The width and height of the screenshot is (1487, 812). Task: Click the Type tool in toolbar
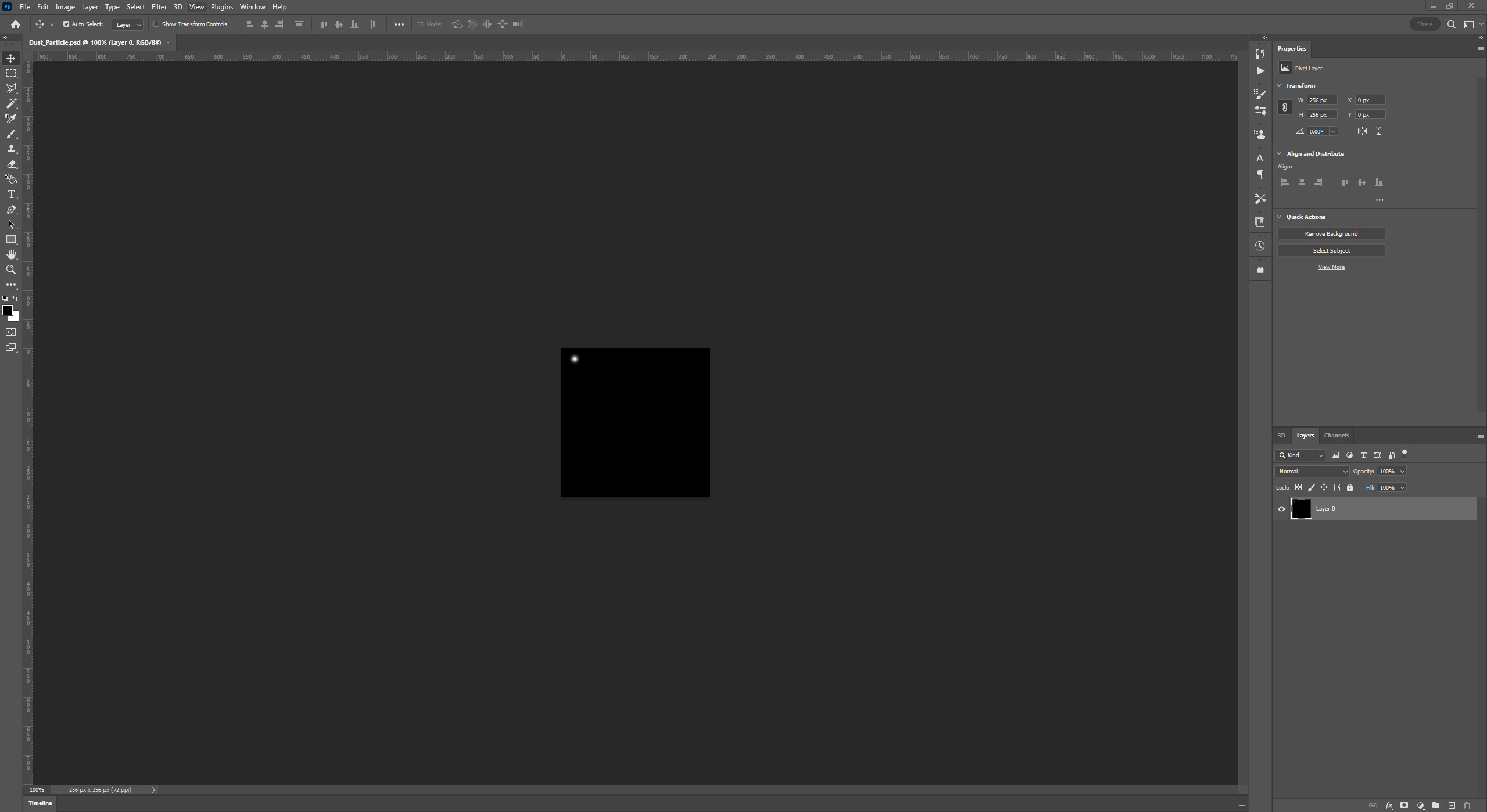pyautogui.click(x=10, y=194)
